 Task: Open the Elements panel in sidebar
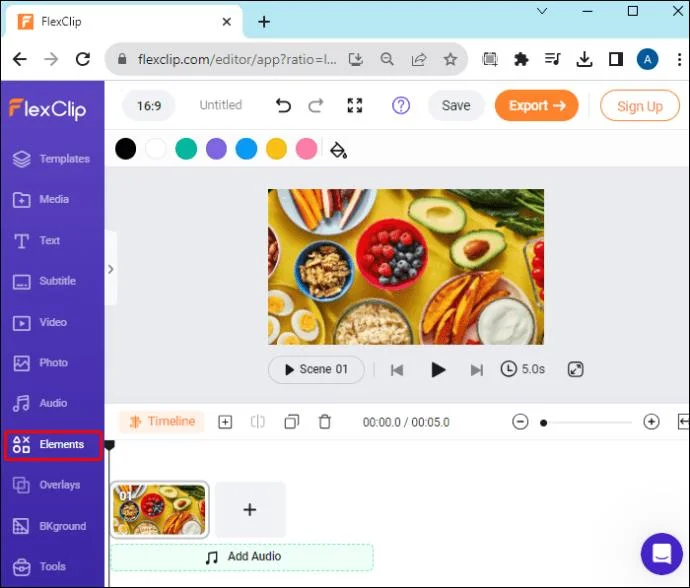(53, 445)
